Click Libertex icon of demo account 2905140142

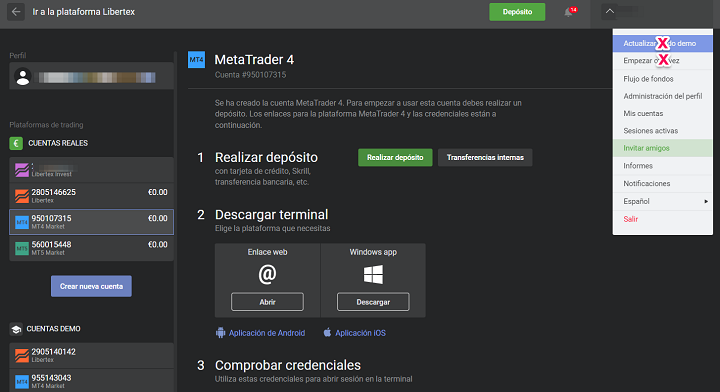point(22,355)
